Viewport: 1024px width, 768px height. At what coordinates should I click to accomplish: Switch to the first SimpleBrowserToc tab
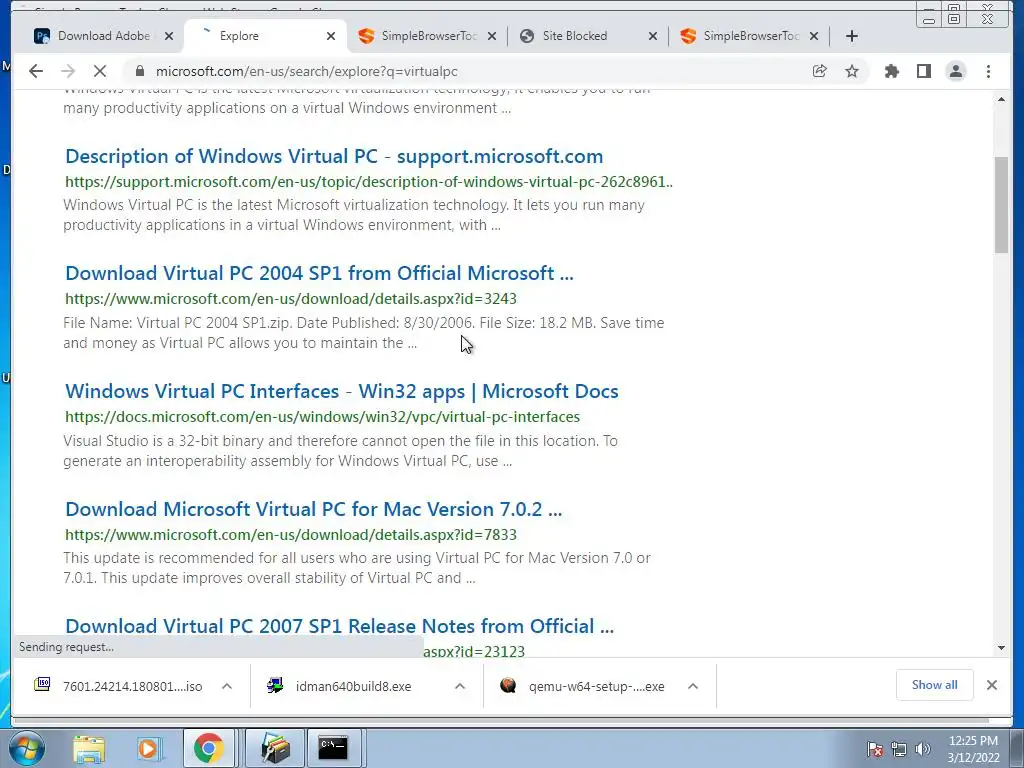428,36
